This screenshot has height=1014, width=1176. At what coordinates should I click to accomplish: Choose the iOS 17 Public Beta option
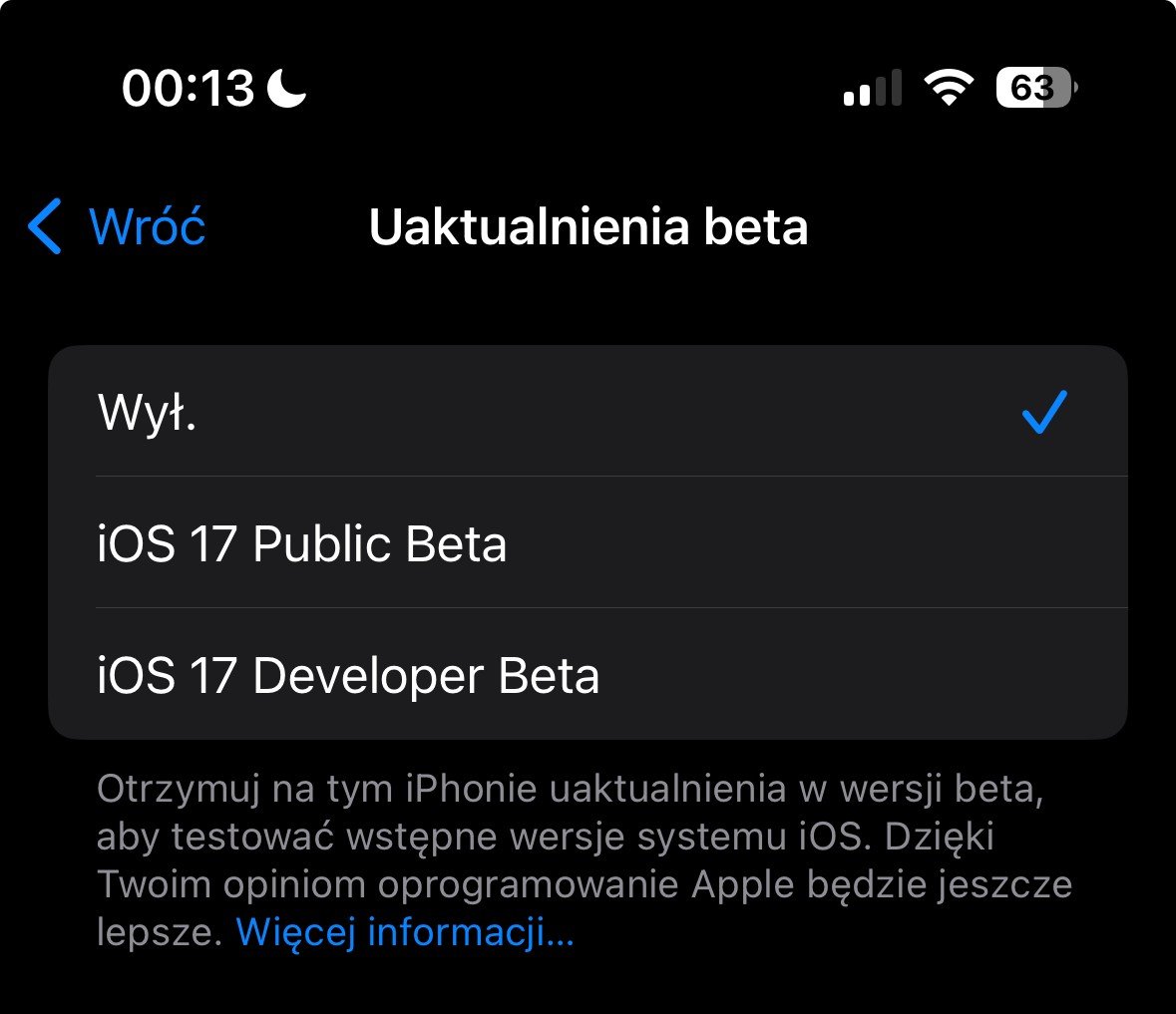click(x=588, y=542)
